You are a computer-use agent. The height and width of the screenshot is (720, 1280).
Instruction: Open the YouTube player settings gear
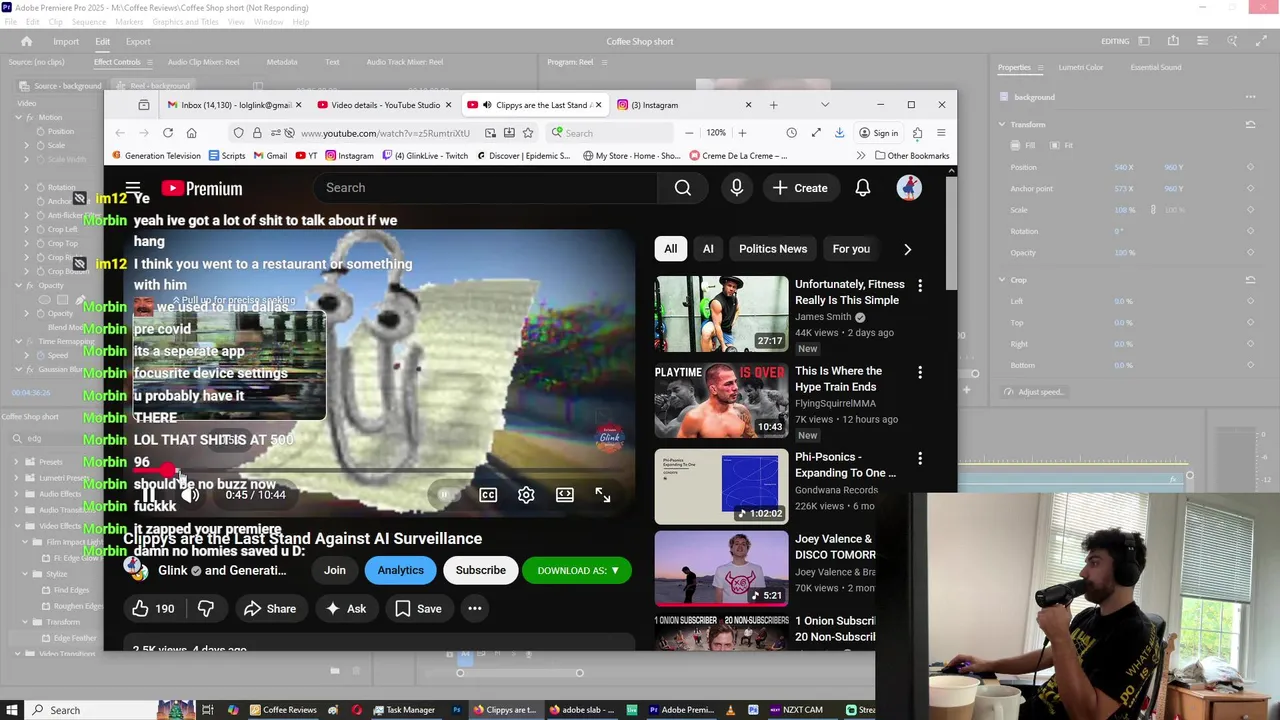click(x=526, y=494)
